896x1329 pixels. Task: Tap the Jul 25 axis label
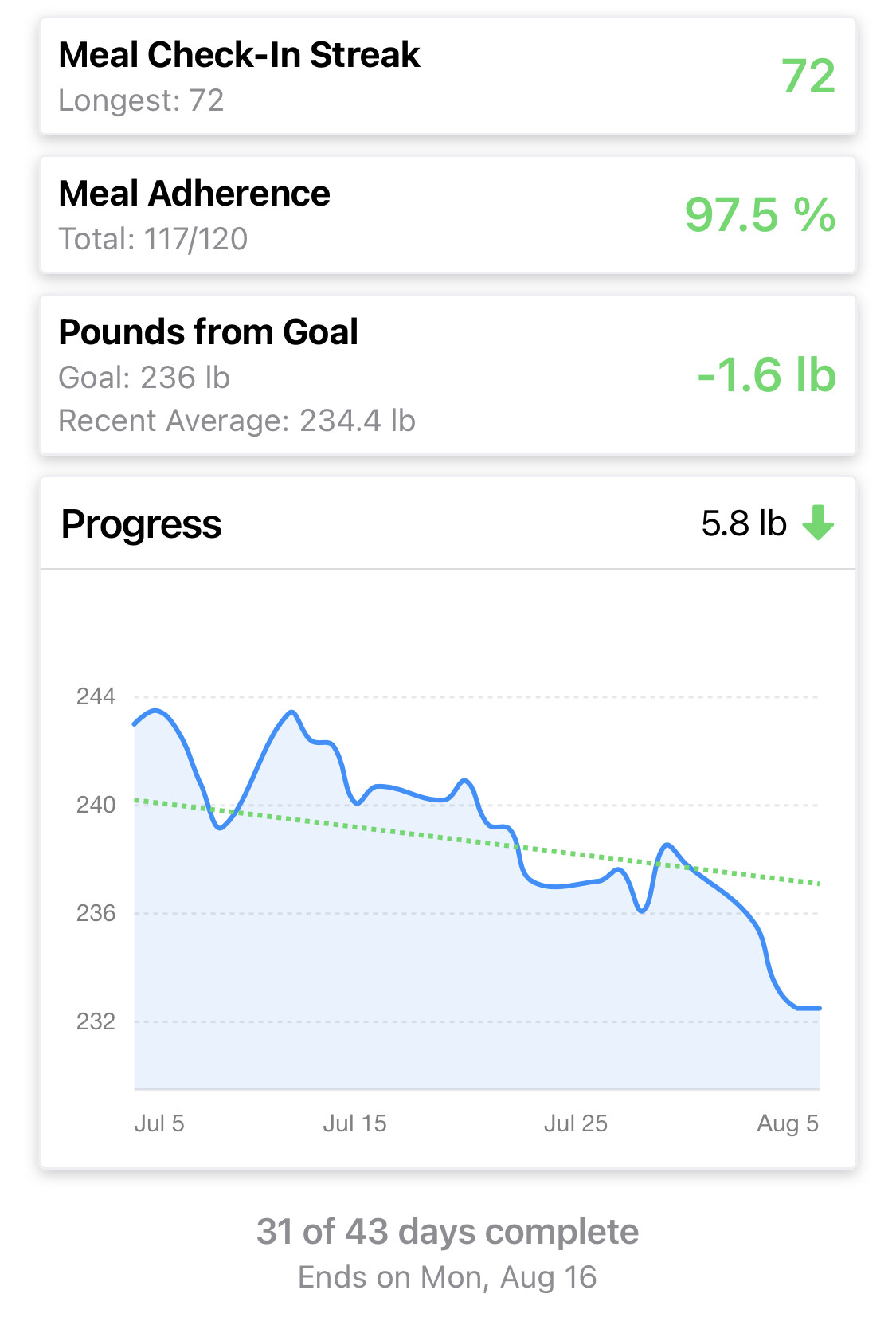coord(575,1123)
